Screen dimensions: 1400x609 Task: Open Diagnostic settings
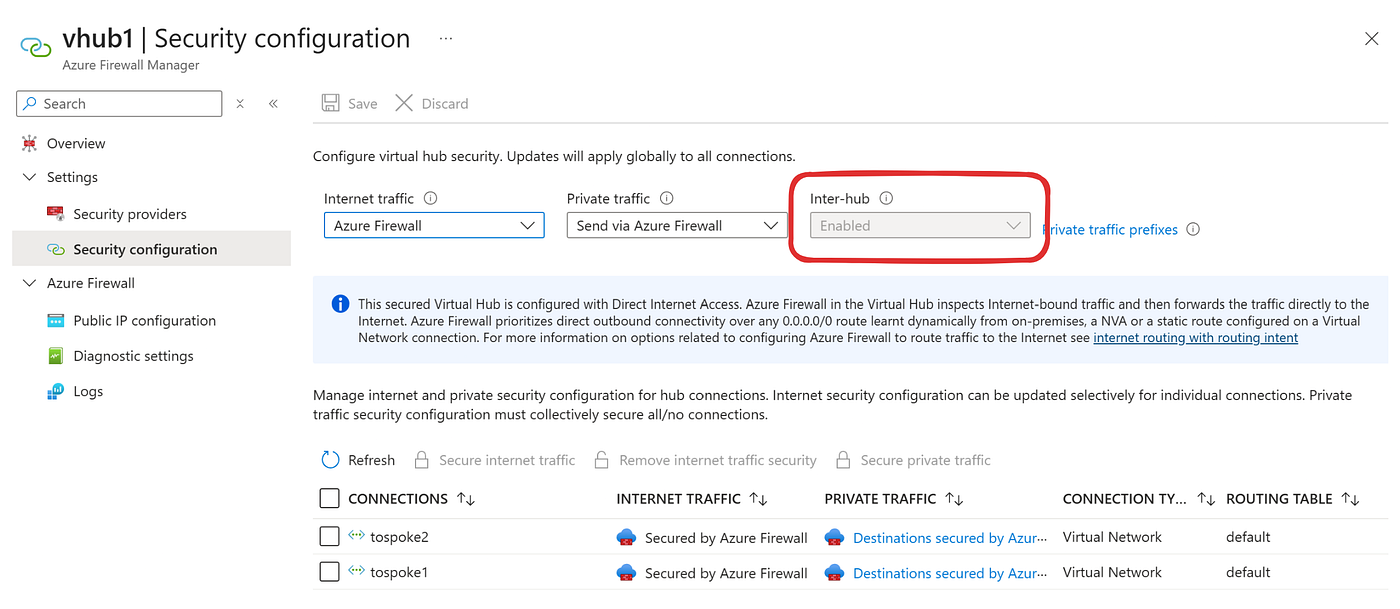pos(133,356)
